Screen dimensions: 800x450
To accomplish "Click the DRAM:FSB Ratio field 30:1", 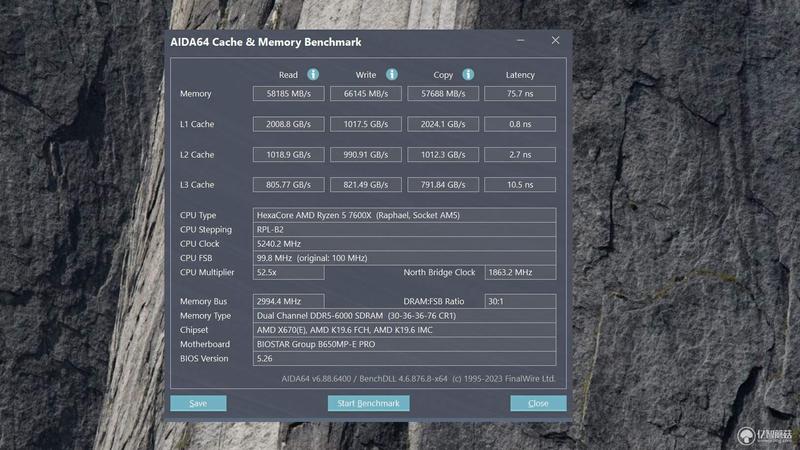I will click(x=520, y=302).
